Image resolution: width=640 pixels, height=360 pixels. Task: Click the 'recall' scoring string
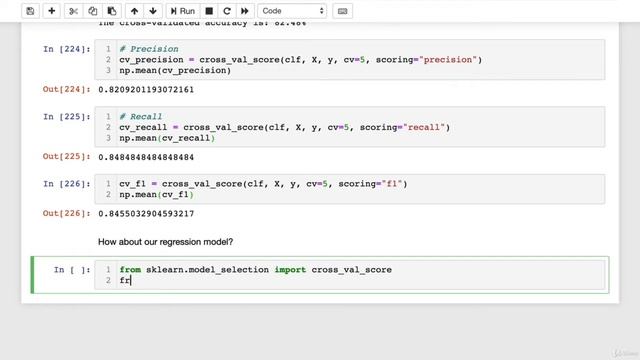coord(424,127)
